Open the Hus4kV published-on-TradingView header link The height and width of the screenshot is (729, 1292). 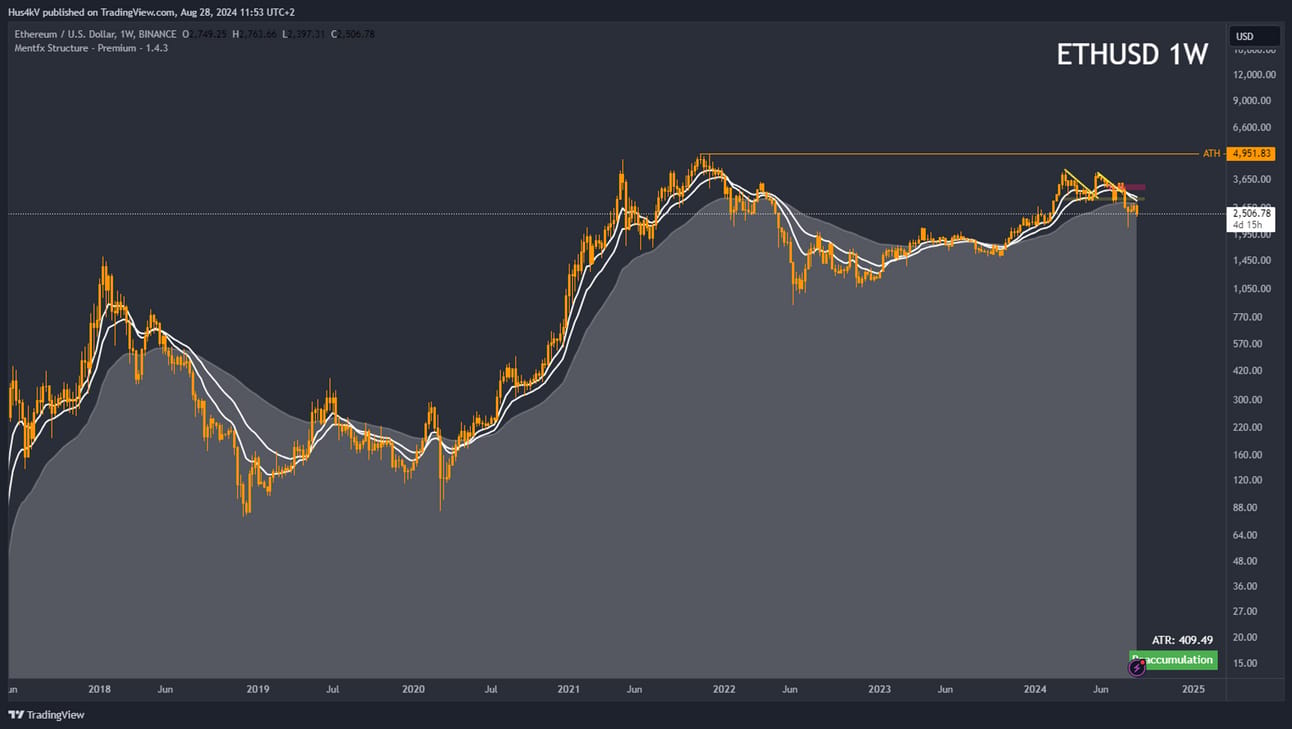pyautogui.click(x=148, y=12)
